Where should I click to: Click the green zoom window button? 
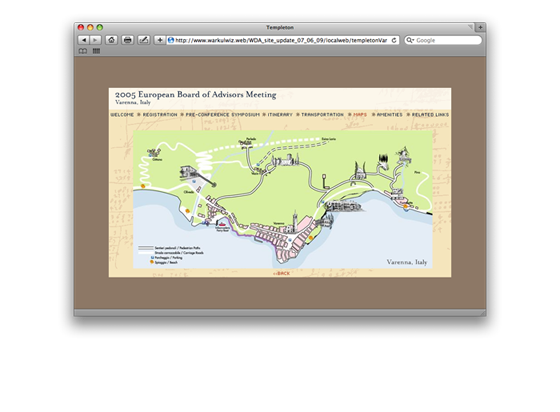[100, 27]
